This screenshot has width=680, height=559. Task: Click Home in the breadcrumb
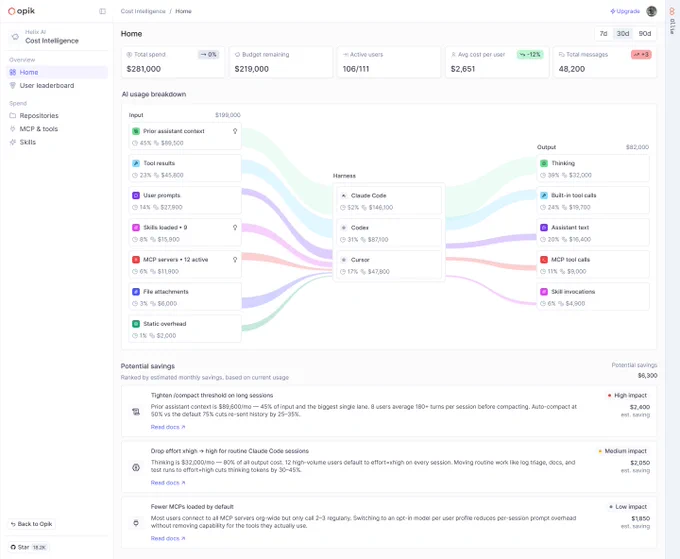[183, 11]
